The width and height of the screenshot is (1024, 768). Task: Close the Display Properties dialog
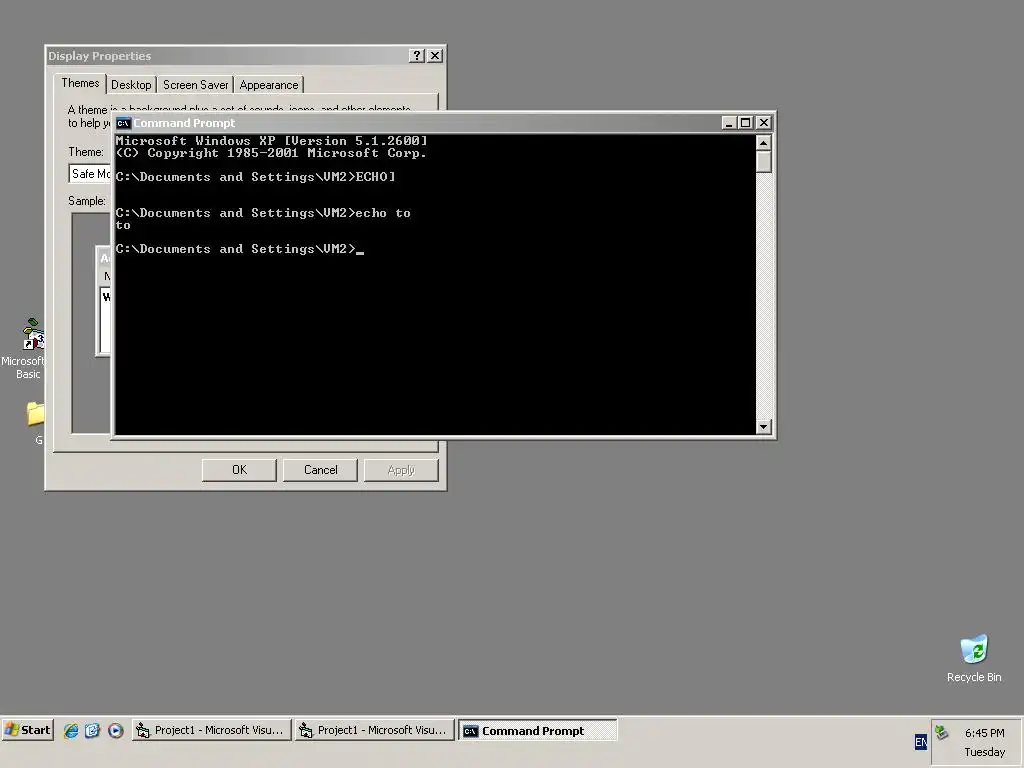click(435, 56)
